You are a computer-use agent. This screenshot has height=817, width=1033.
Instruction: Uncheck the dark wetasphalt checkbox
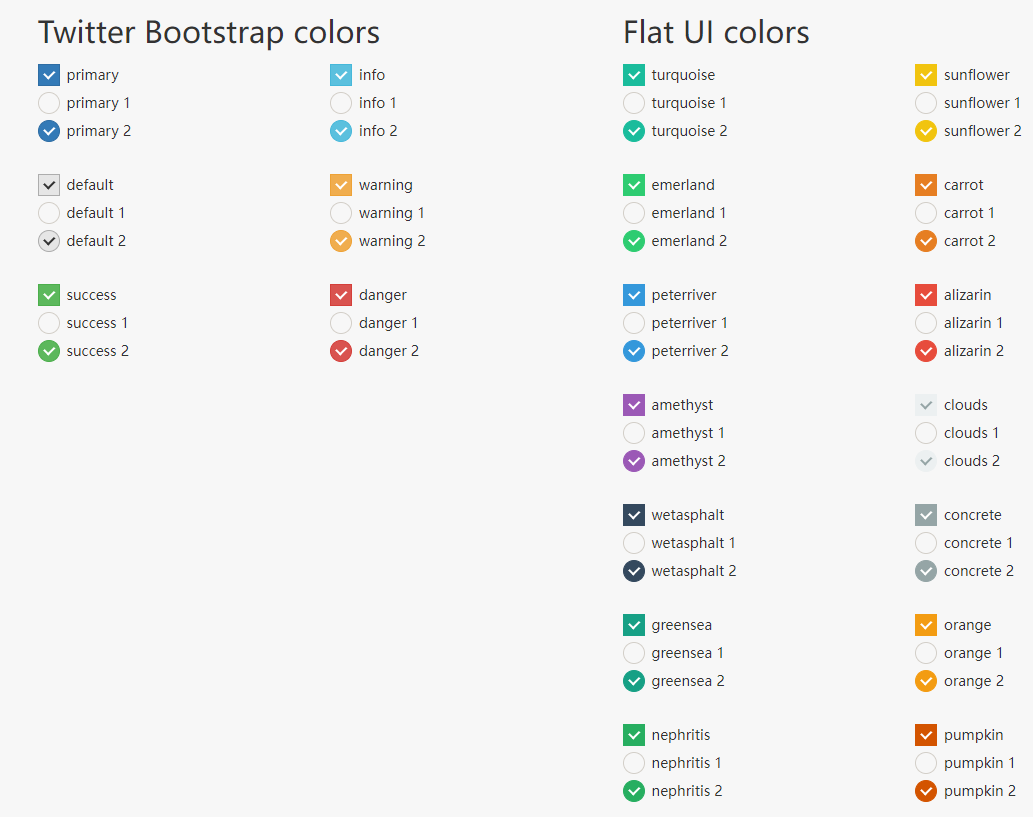pyautogui.click(x=634, y=515)
